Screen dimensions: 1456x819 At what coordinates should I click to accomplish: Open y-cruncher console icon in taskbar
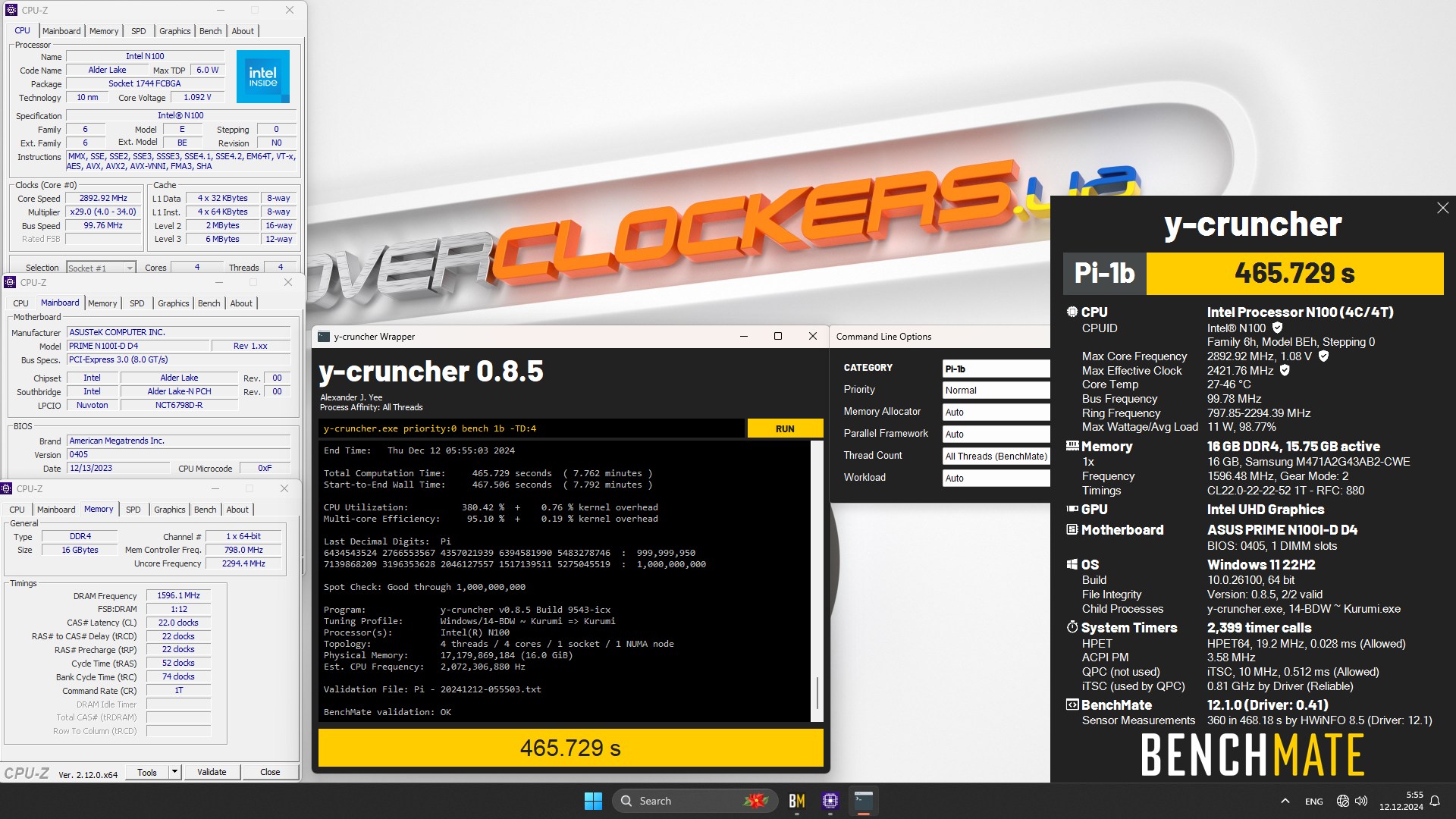pos(864,801)
